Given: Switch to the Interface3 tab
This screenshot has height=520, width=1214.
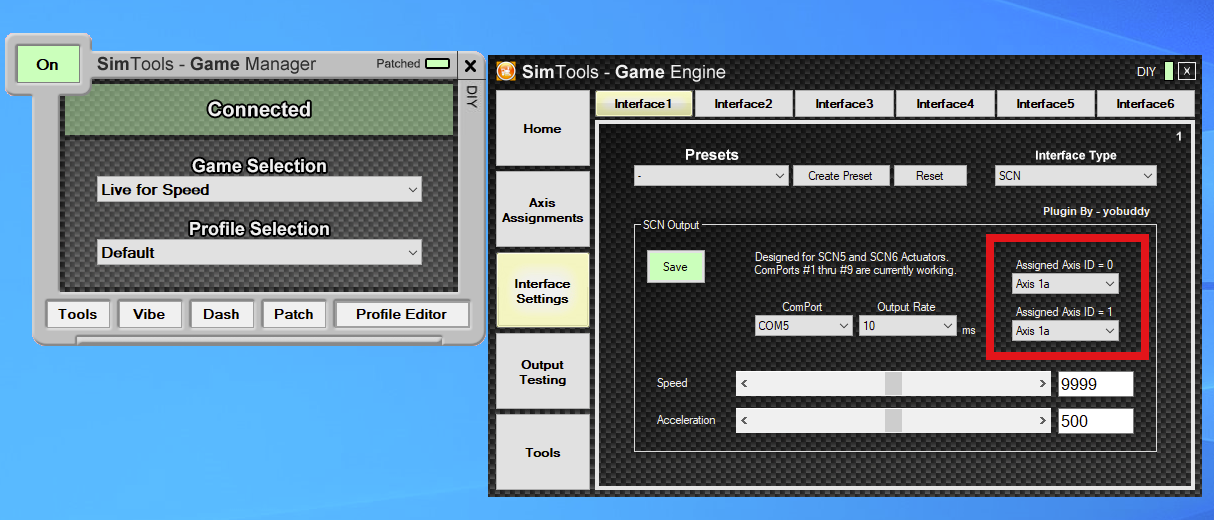Looking at the screenshot, I should click(844, 104).
